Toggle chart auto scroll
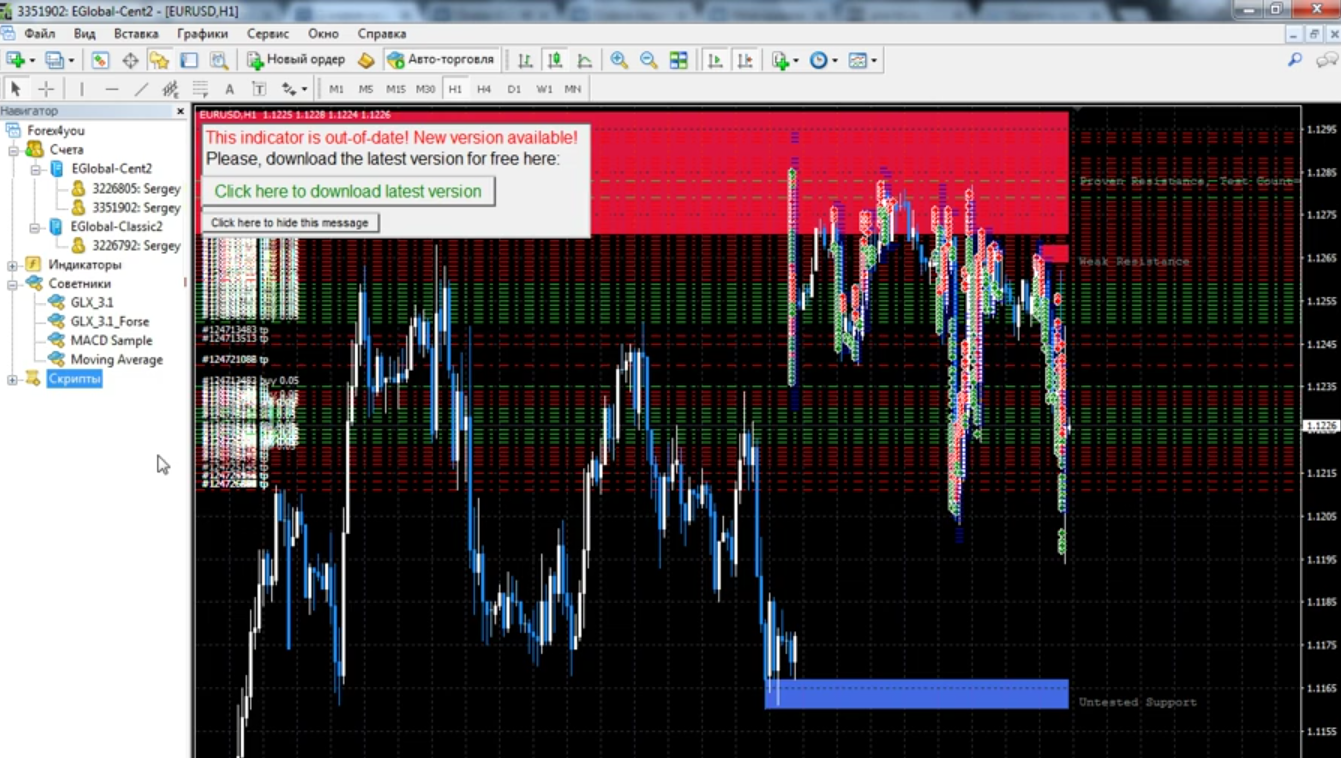This screenshot has width=1341, height=758. [x=715, y=60]
